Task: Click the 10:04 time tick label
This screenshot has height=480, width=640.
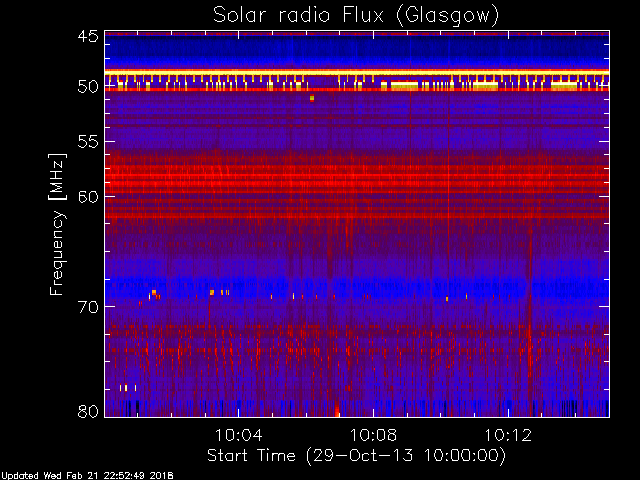Action: [239, 435]
